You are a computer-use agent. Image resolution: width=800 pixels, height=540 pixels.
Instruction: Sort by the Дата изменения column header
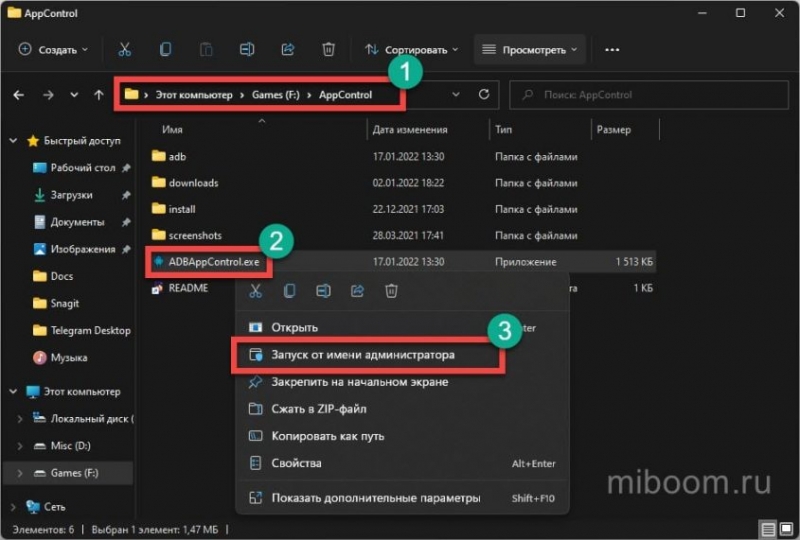coord(410,130)
